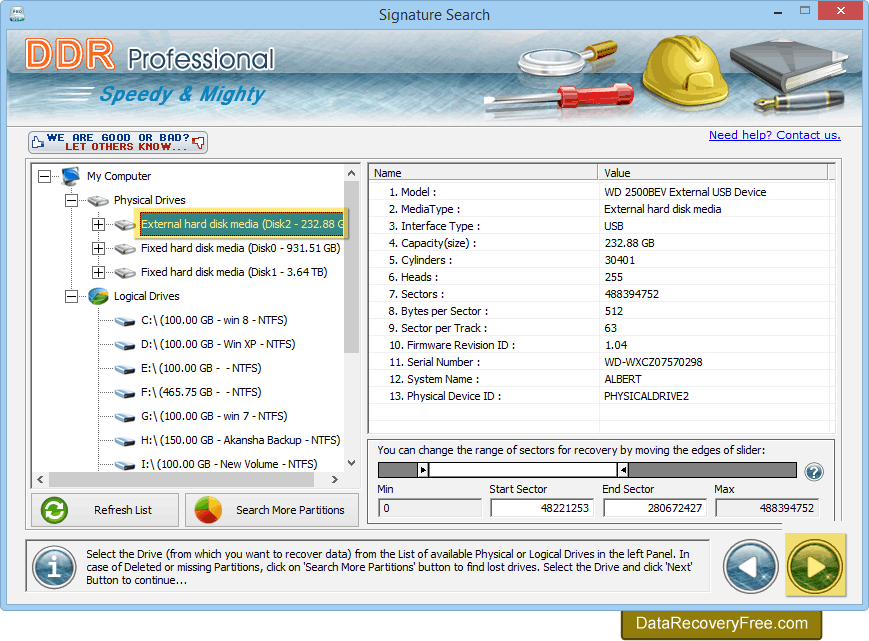Click the Value column header
Image resolution: width=869 pixels, height=641 pixels.
click(x=713, y=173)
